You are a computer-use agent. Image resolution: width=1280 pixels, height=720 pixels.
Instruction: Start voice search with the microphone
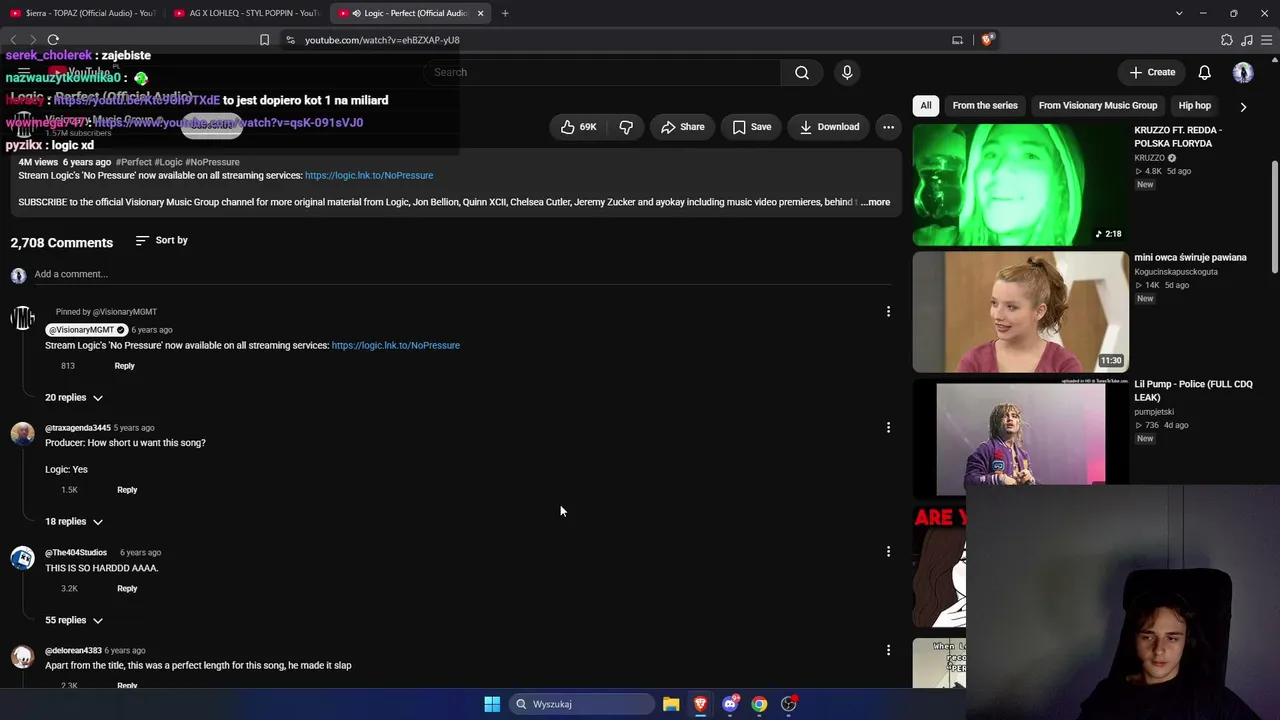coord(847,72)
